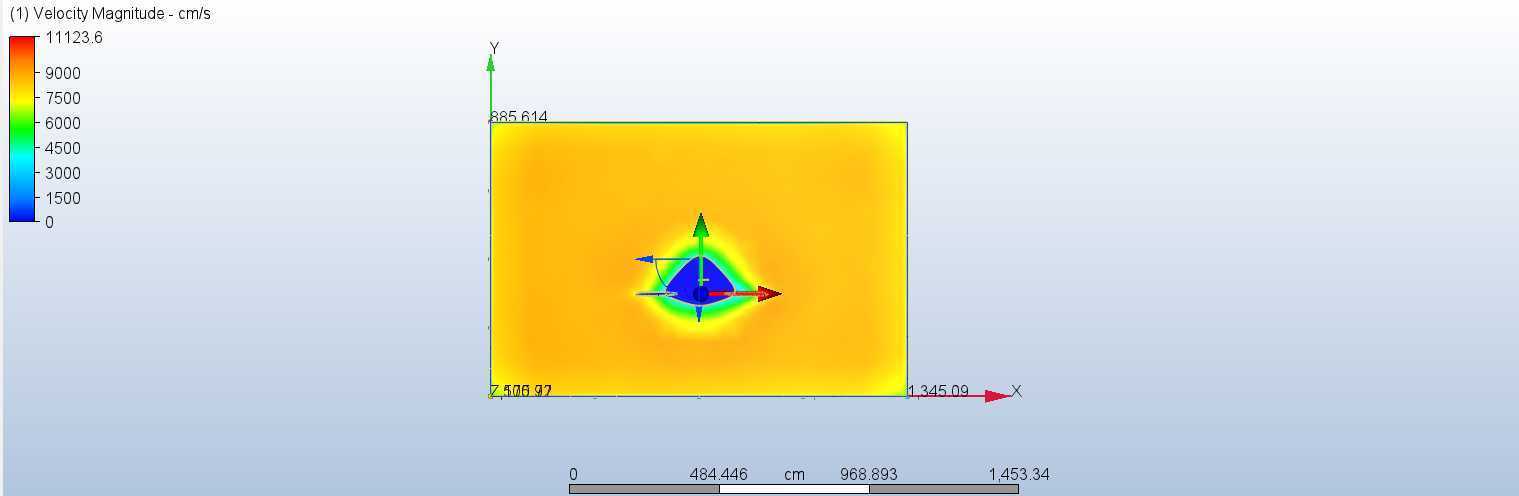This screenshot has height=496, width=1519.
Task: Click the scale bar value 484.446
Action: pos(719,474)
